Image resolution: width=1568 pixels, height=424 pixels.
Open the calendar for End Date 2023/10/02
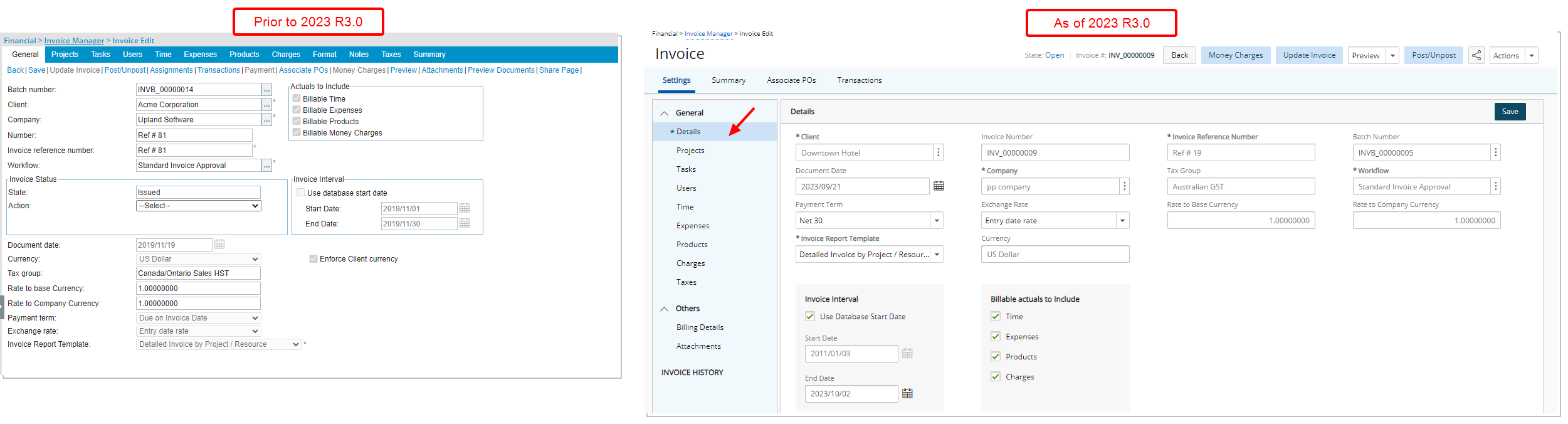coord(907,393)
